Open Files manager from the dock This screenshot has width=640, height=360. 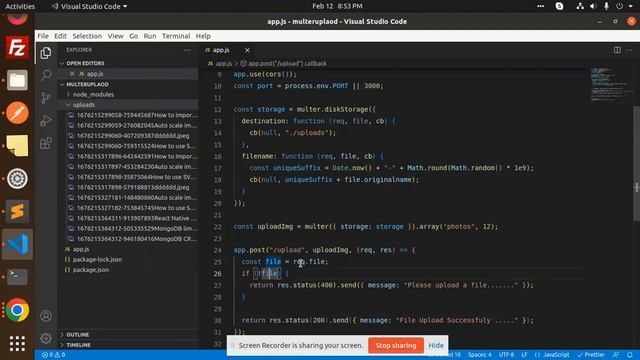[17, 80]
